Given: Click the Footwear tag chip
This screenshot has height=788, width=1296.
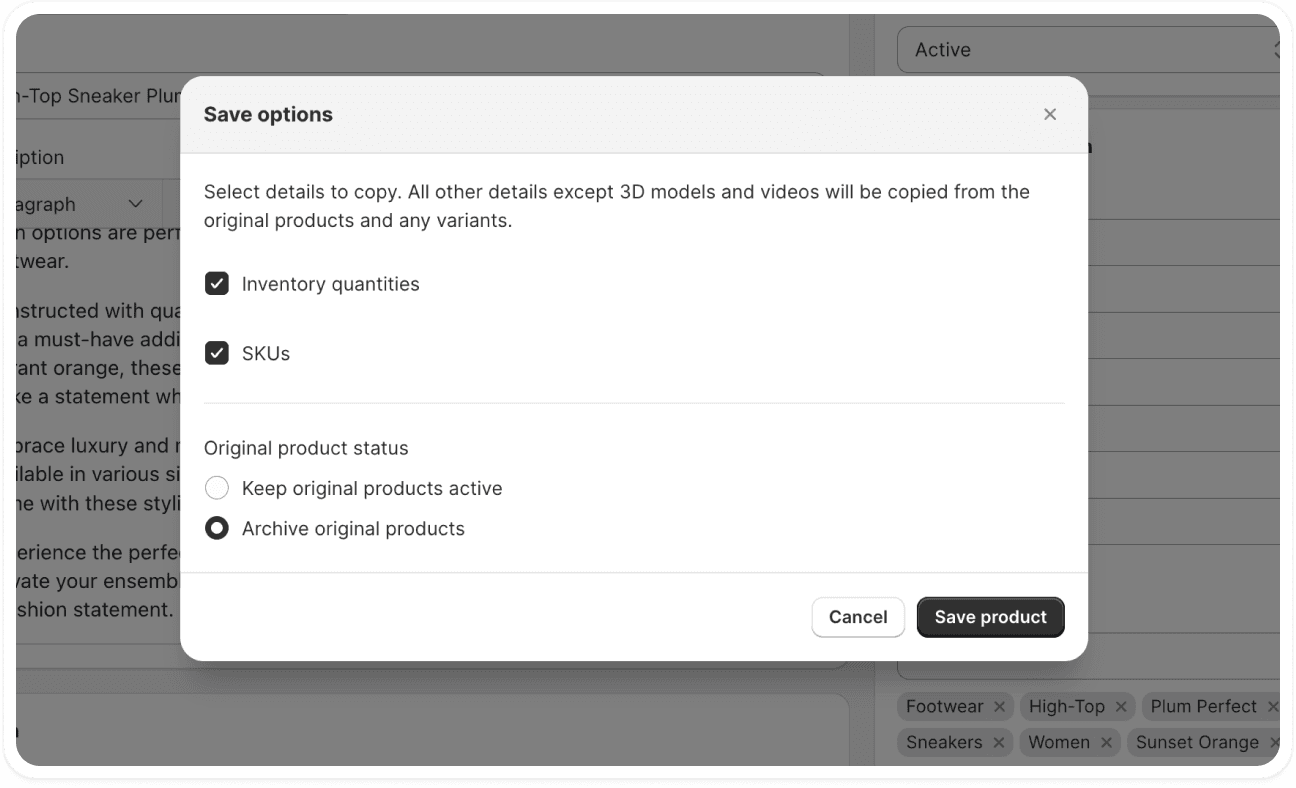Looking at the screenshot, I should click(x=944, y=706).
